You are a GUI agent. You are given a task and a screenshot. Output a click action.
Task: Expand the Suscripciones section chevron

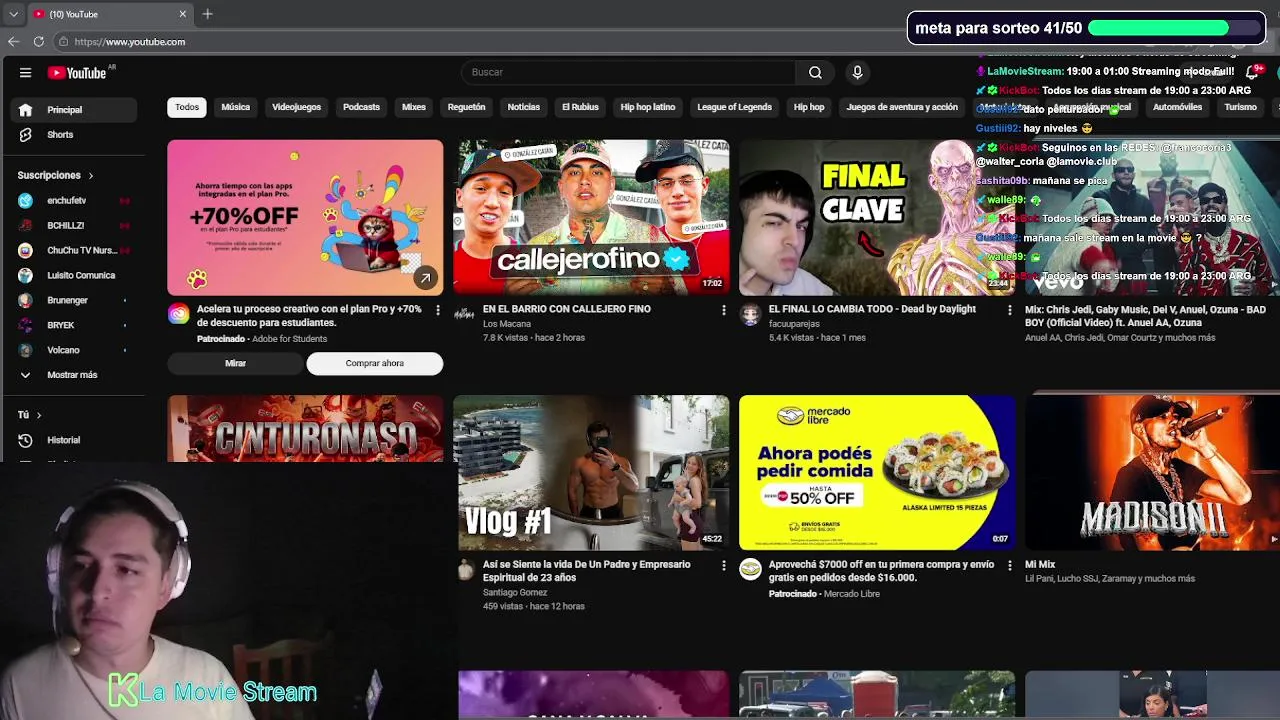(x=90, y=175)
